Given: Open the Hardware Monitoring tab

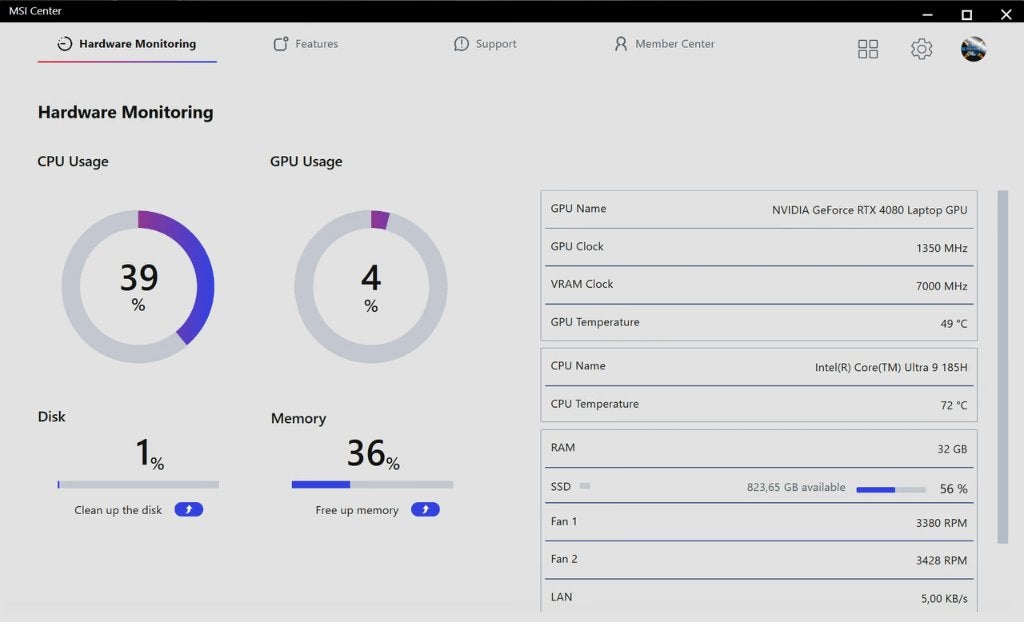Looking at the screenshot, I should coord(127,44).
